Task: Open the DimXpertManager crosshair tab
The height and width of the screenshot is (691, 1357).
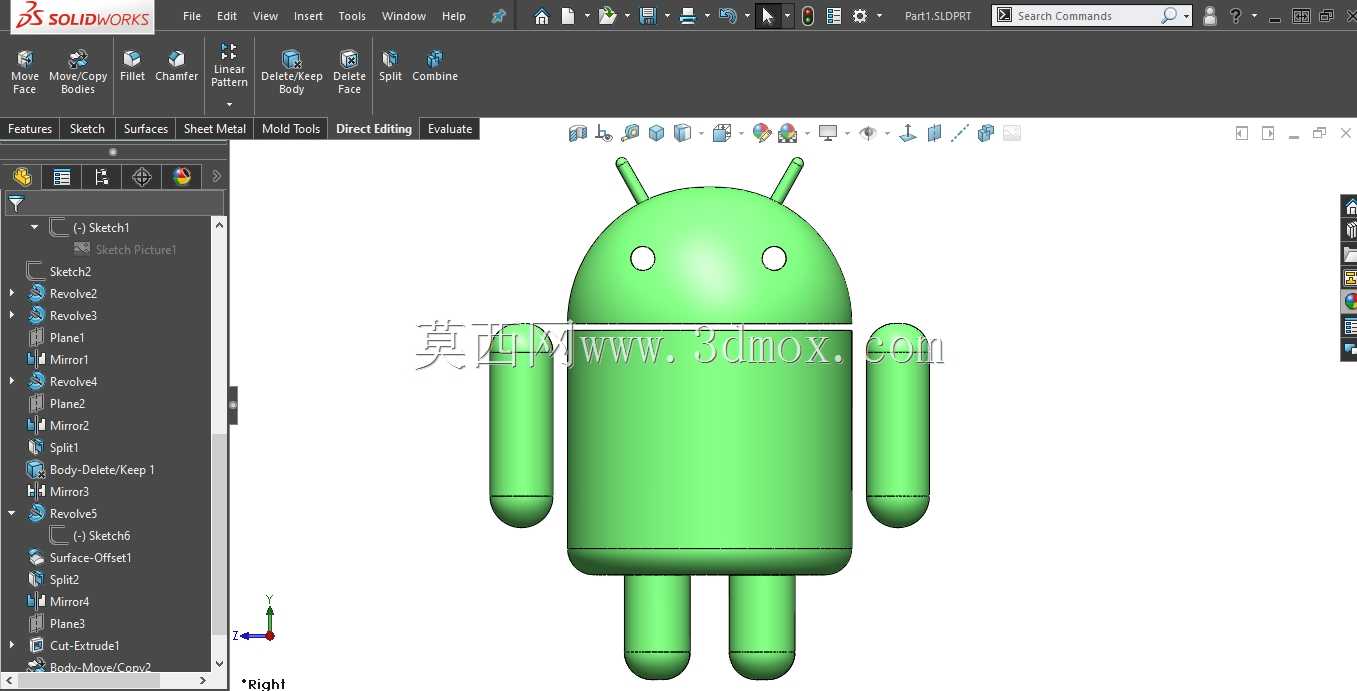Action: [142, 177]
